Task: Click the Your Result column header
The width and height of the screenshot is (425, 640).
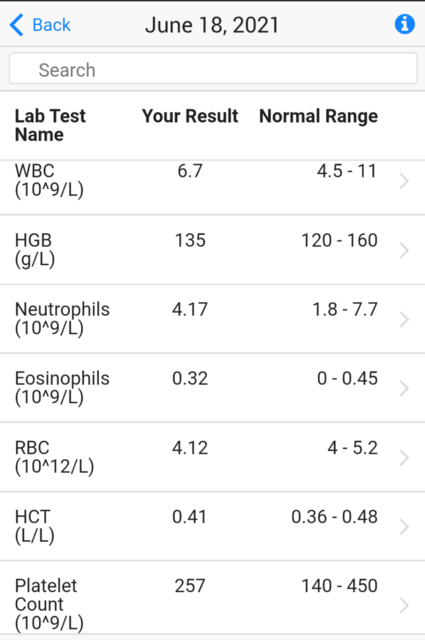Action: [x=190, y=116]
